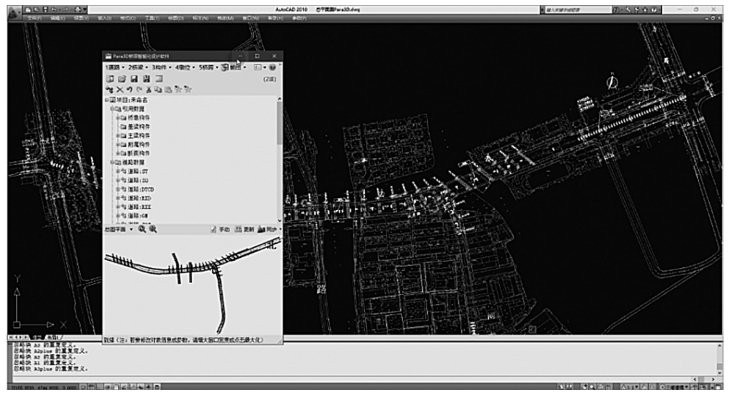
Task: Click the AutoCAD application logo button
Action: (x=14, y=12)
